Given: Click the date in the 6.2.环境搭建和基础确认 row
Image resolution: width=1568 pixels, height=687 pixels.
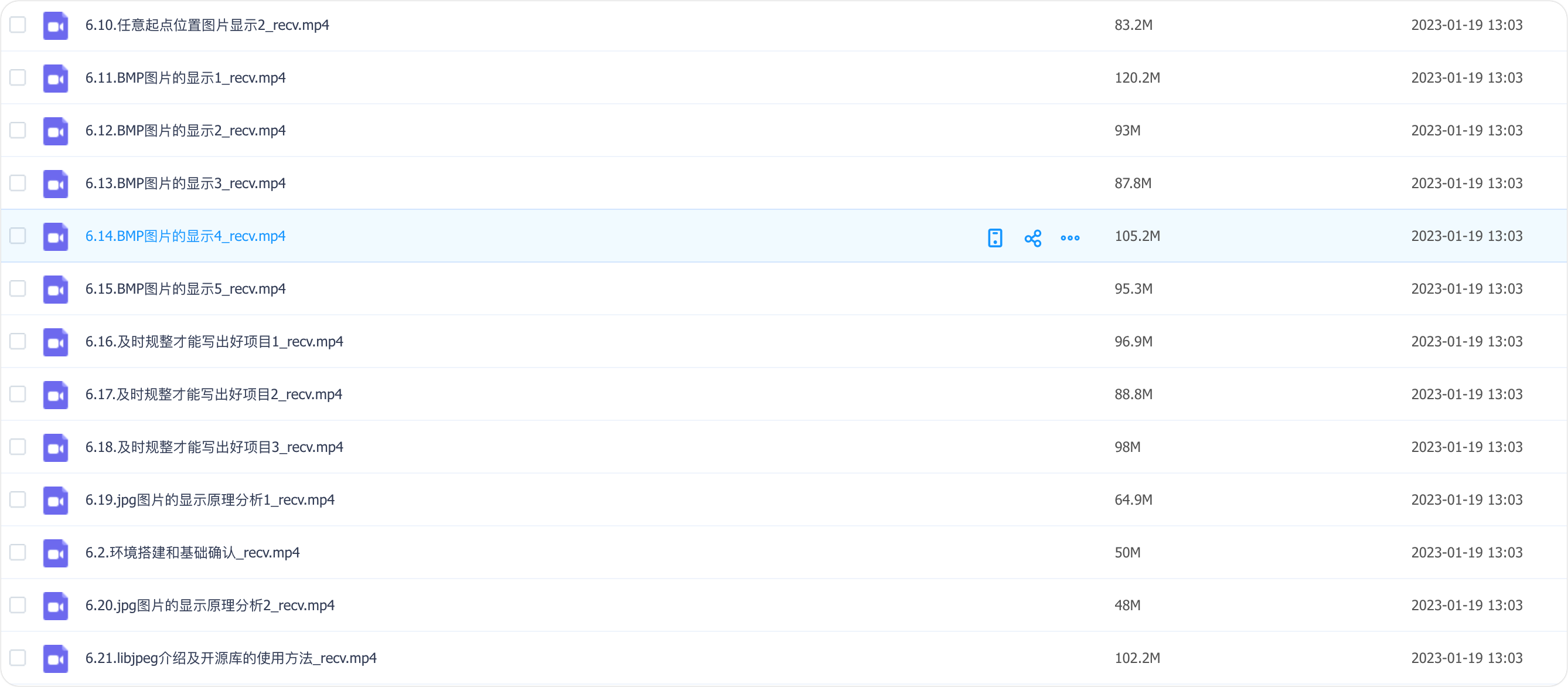Looking at the screenshot, I should click(x=1467, y=552).
